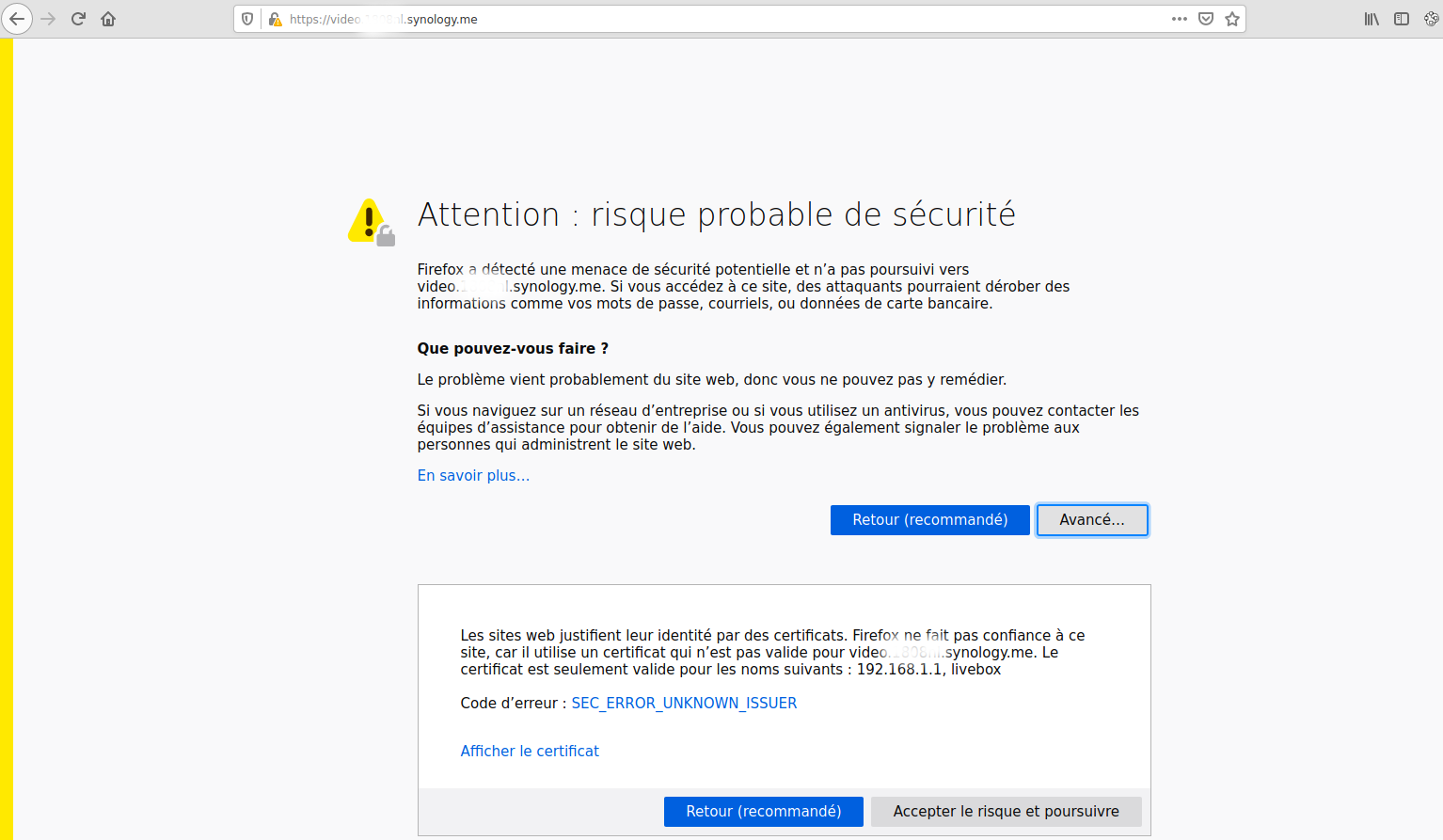Screen dimensions: 1443x840
Task: Bookmark this page with the star
Action: (1232, 19)
